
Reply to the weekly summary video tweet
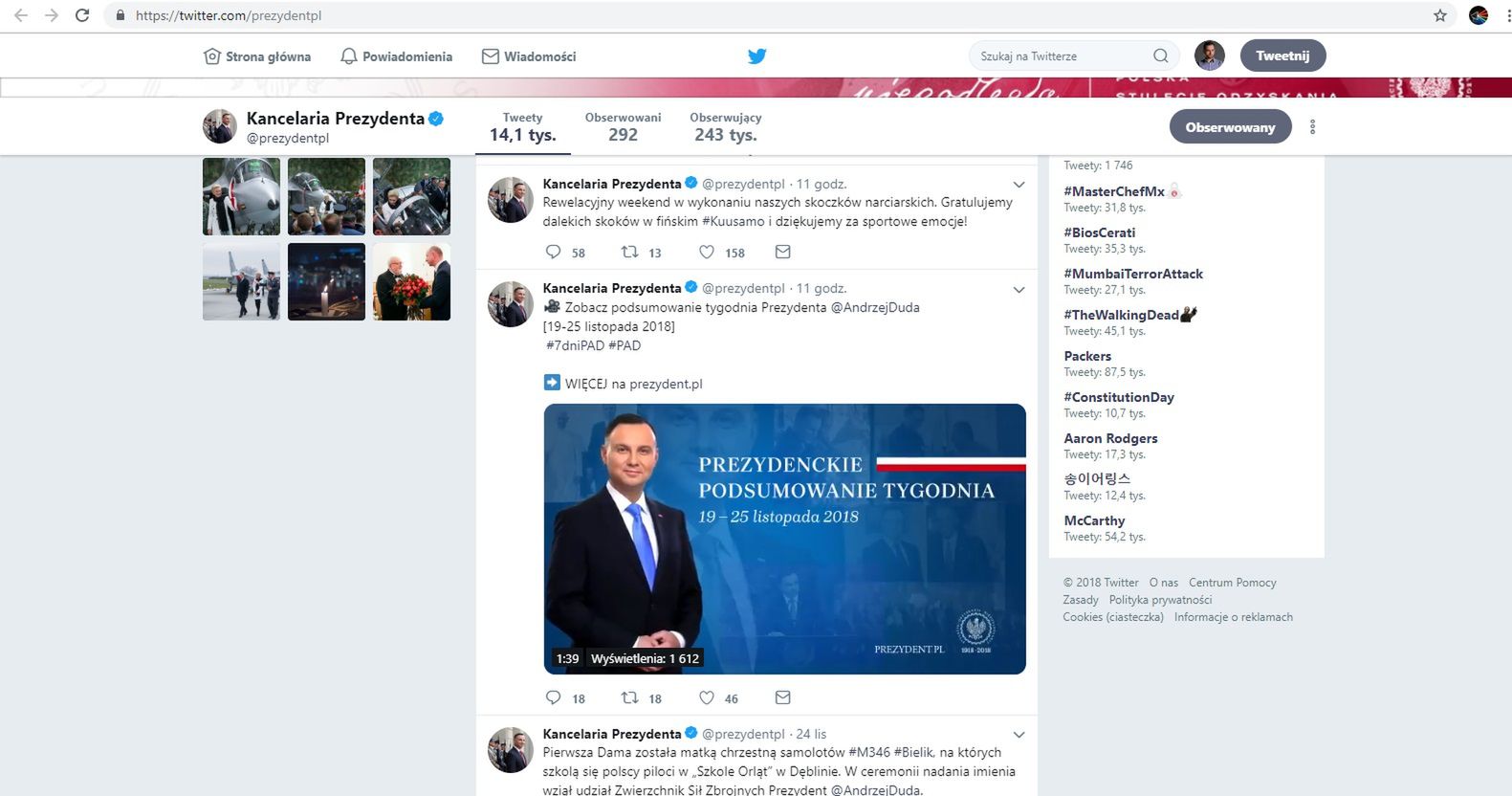tap(553, 697)
